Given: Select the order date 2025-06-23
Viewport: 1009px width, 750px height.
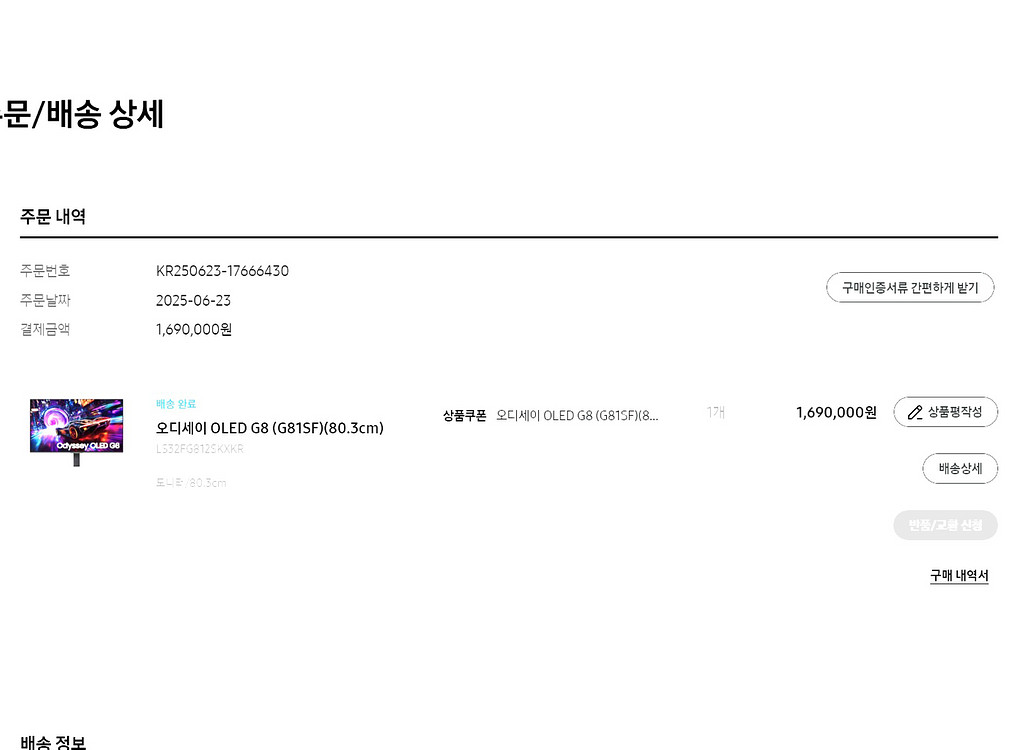Looking at the screenshot, I should click(193, 300).
